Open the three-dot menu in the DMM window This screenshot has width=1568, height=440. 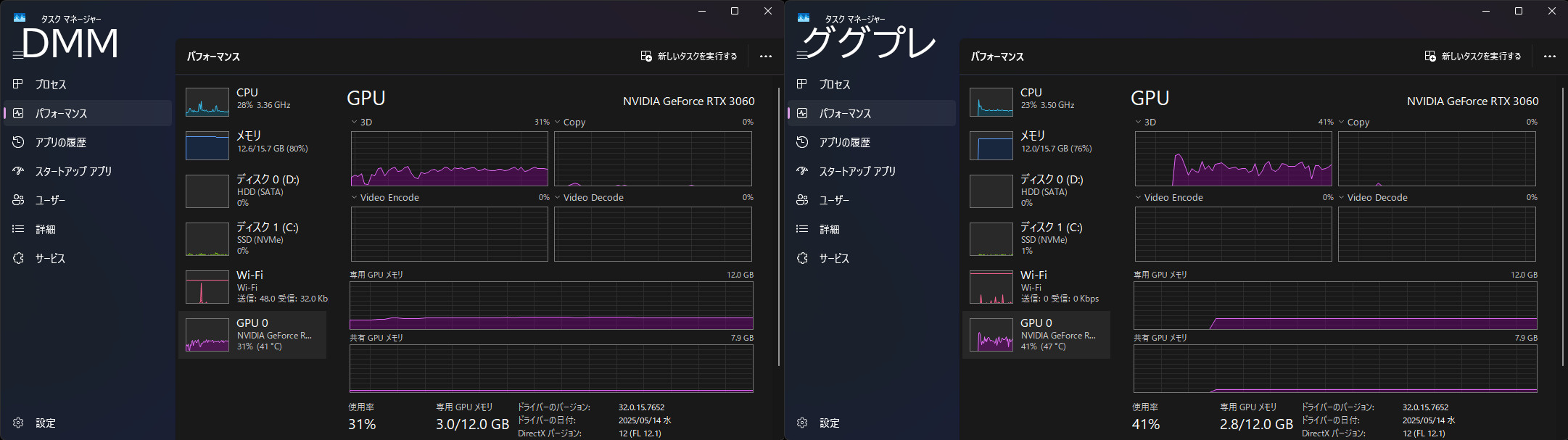pos(765,57)
